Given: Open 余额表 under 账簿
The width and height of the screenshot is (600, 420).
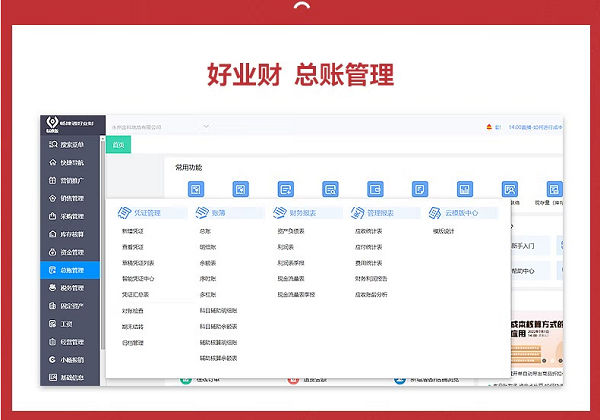Looking at the screenshot, I should pyautogui.click(x=208, y=263).
